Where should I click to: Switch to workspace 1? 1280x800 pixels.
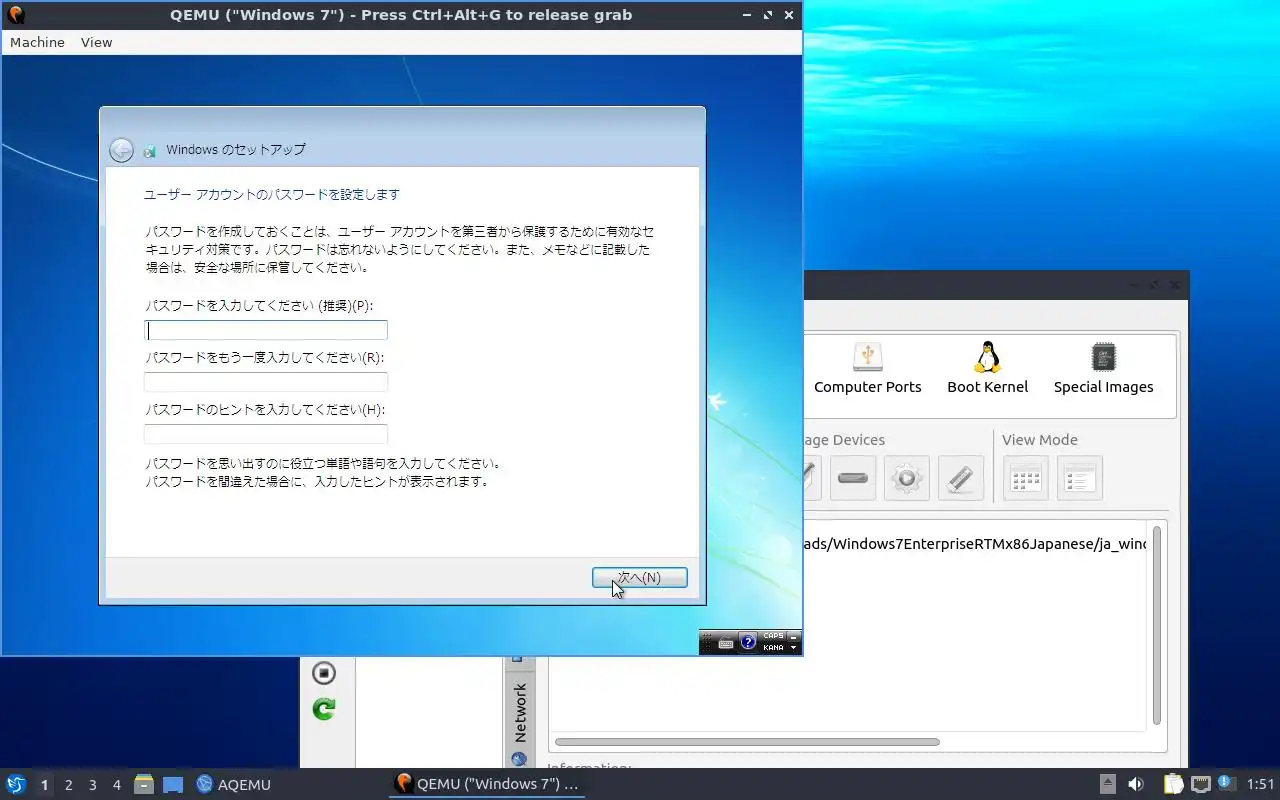44,785
